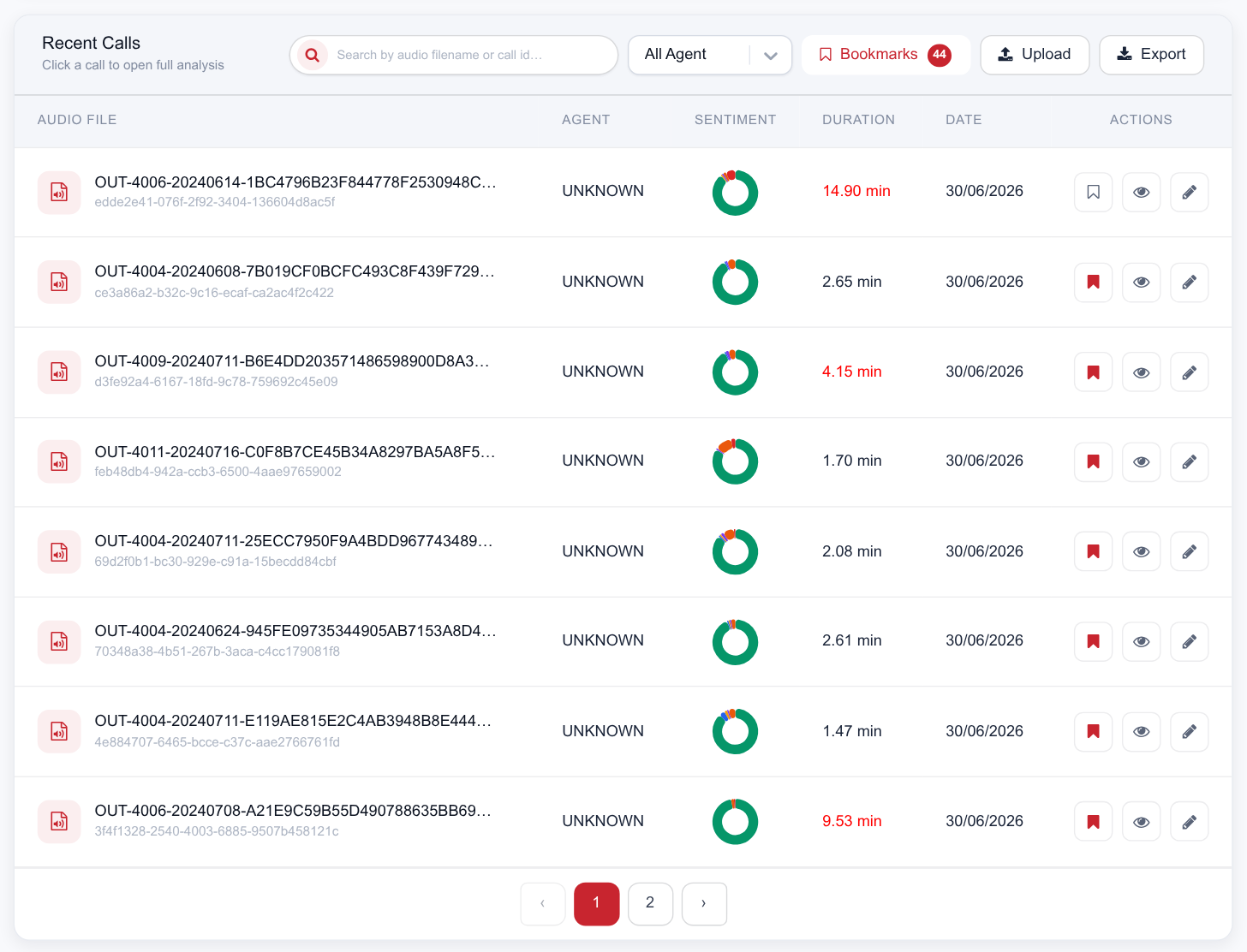Click sentiment donut of the 14.90 min call
Viewport: 1247px width, 952px height.
coord(735,193)
